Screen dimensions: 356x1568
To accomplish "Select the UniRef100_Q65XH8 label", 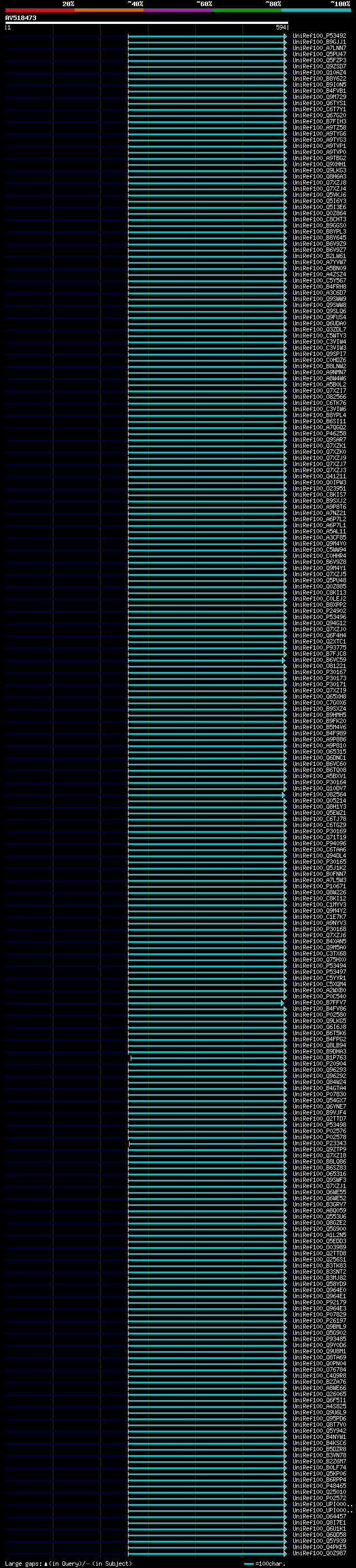I will pos(319,697).
